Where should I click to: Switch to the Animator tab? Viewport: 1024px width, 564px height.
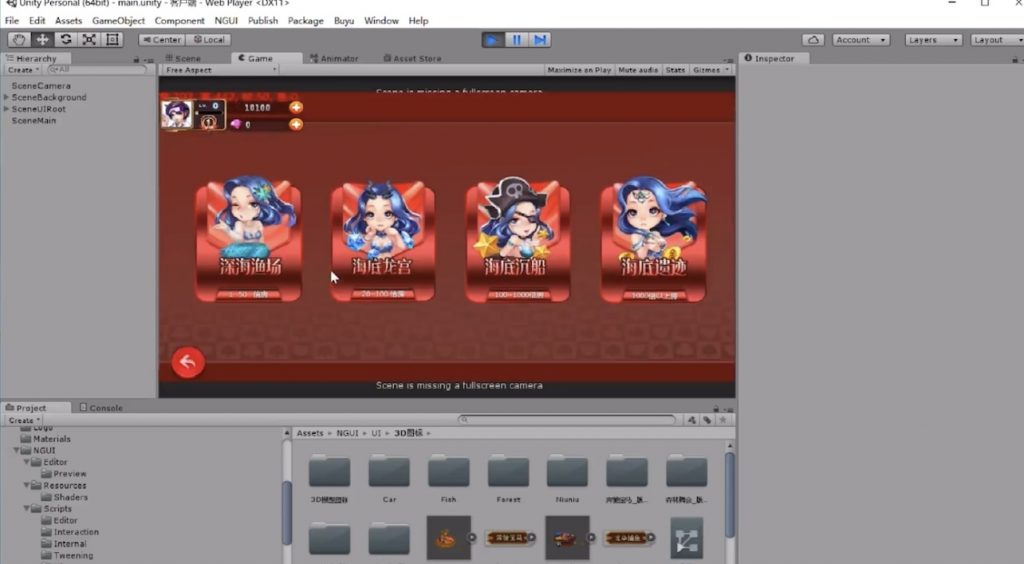coord(339,58)
